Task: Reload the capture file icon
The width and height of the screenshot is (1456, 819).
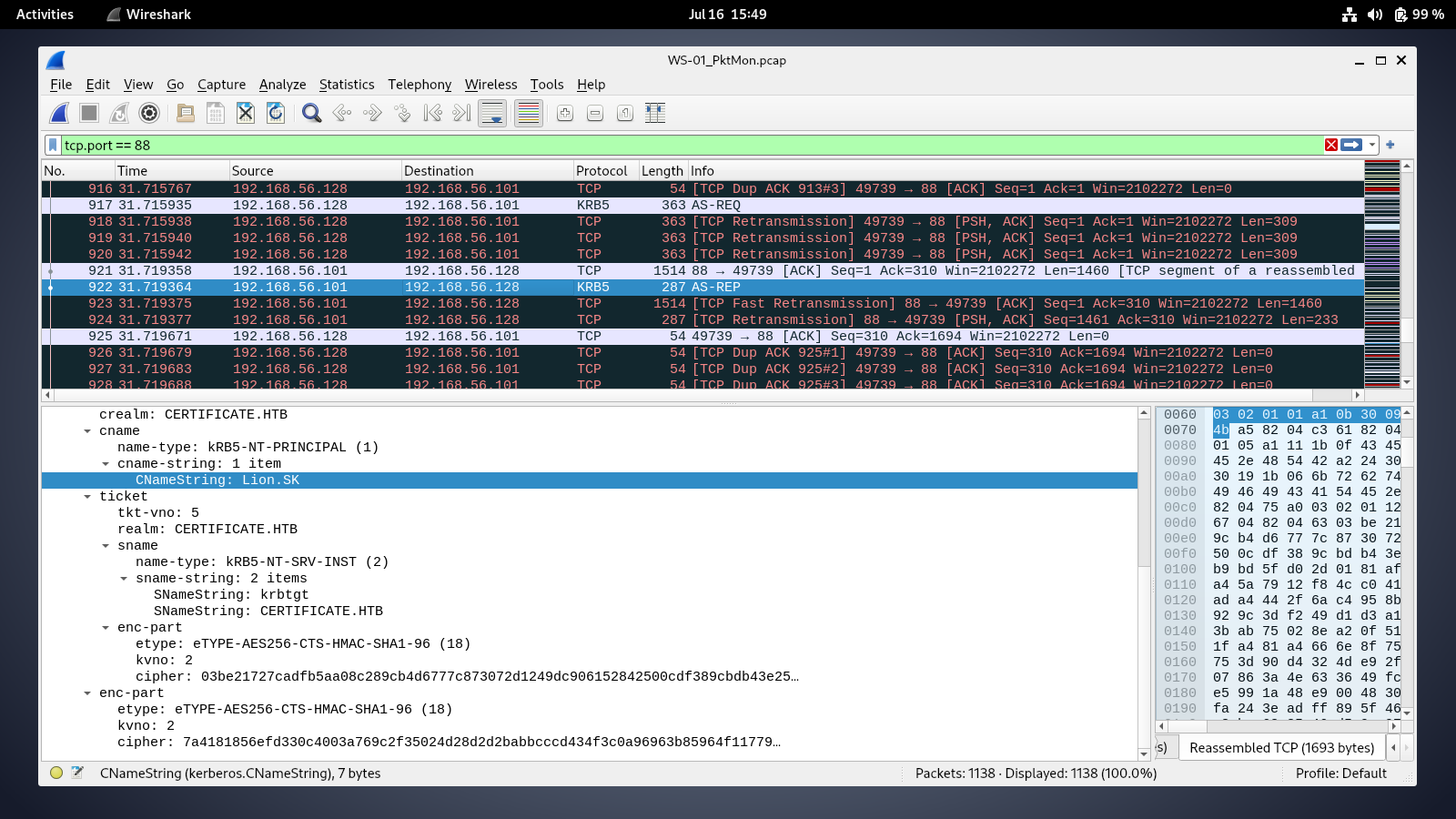Action: tap(276, 113)
